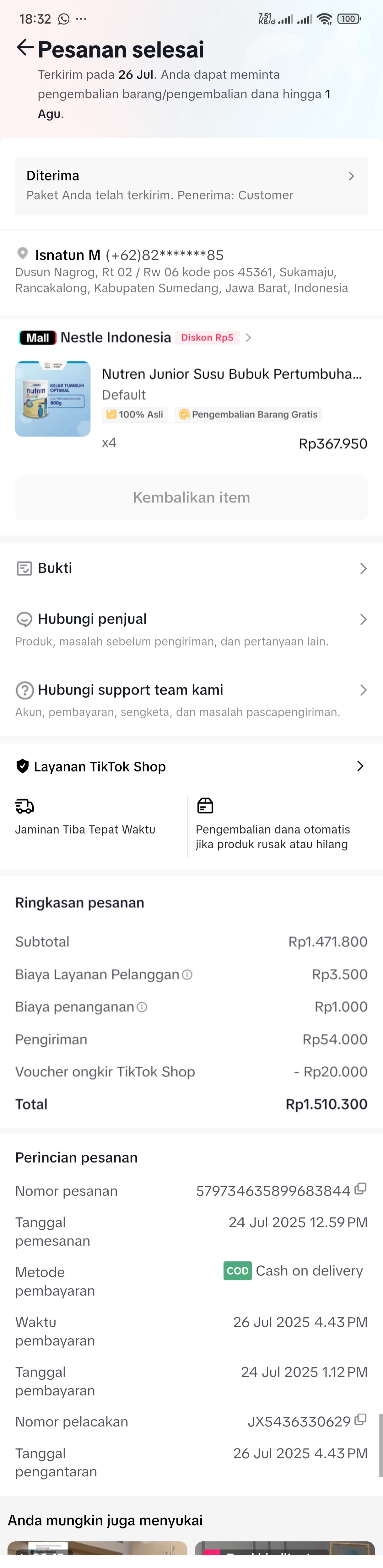This screenshot has height=1568, width=383.
Task: Tap info icon beside Biaya penanganan
Action: (142, 1007)
